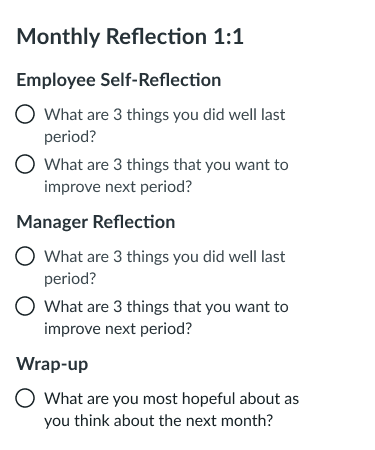The height and width of the screenshot is (450, 375).
Task: Click 'period?' under Employee Self-Reflection first question
Action: tap(70, 137)
